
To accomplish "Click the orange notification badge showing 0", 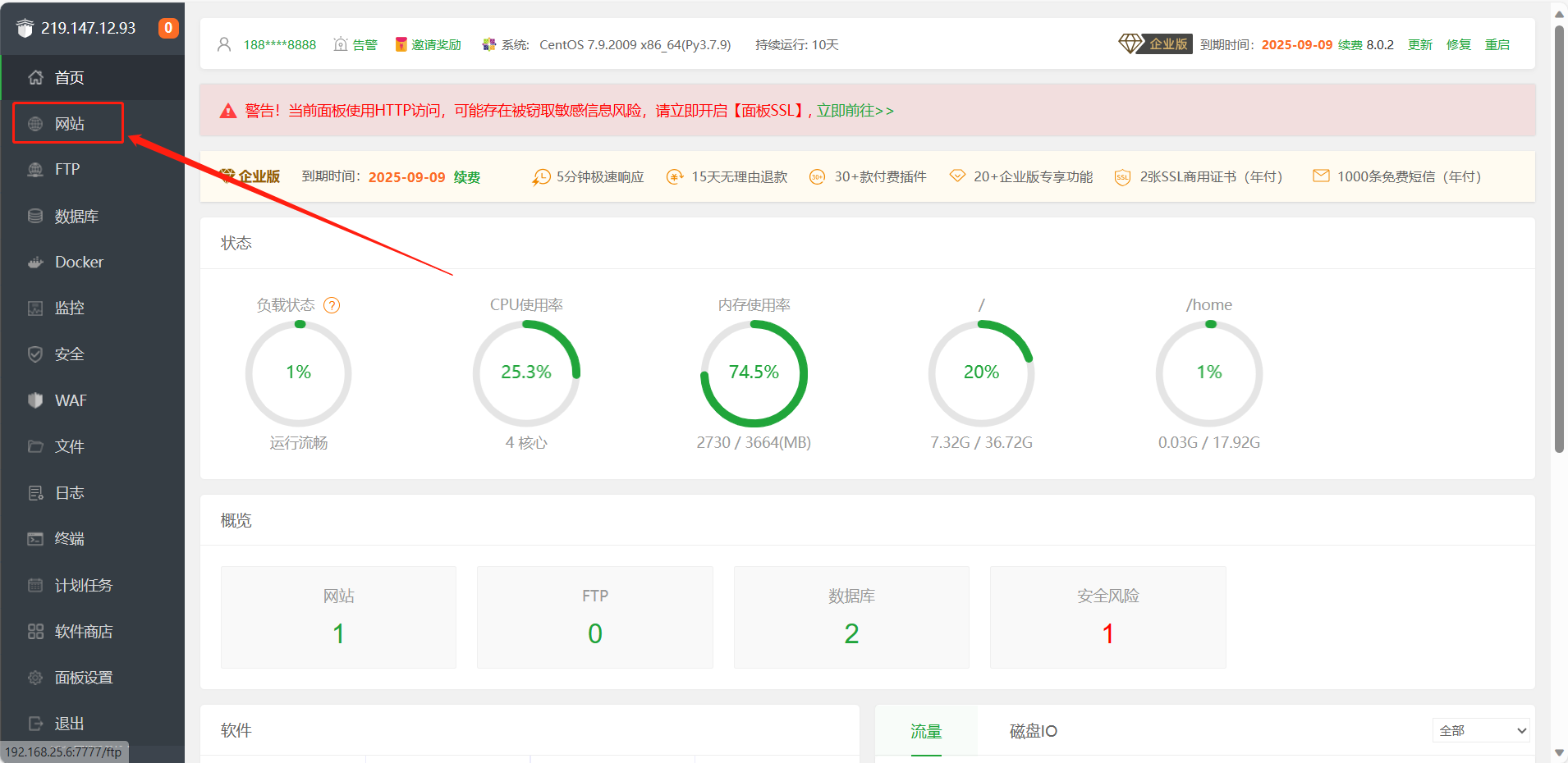I will point(168,28).
